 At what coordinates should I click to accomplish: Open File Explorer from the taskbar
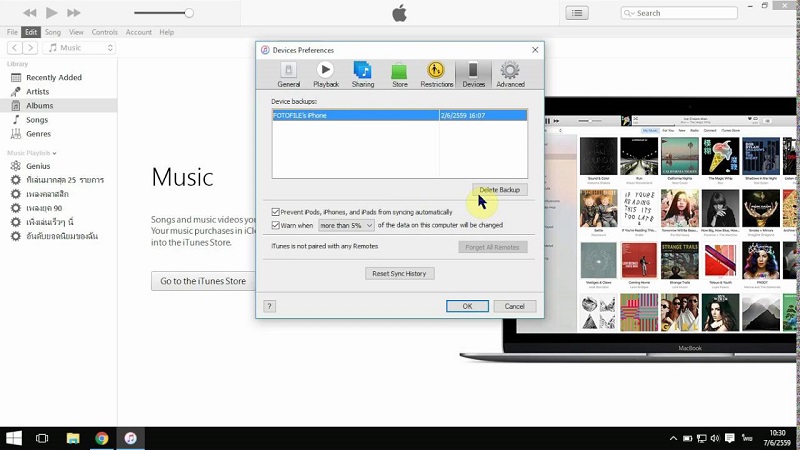point(73,438)
